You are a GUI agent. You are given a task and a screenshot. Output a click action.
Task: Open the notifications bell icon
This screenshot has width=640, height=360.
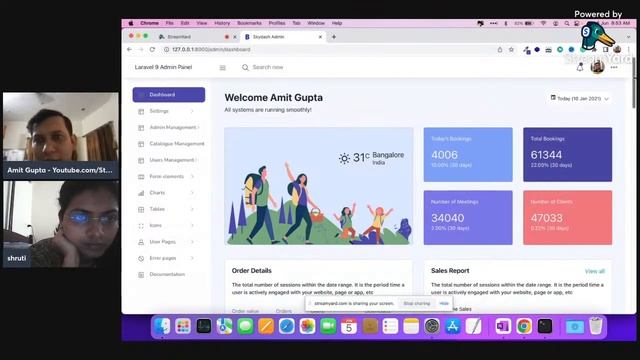coord(580,67)
